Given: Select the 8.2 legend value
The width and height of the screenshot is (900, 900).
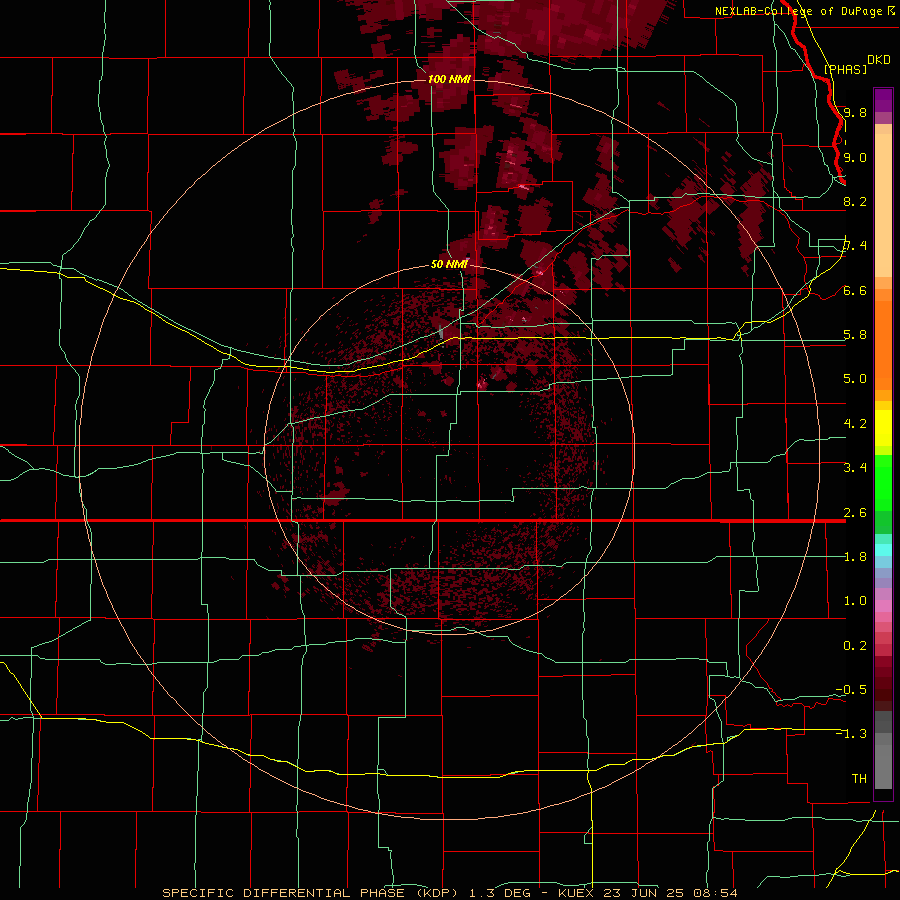Looking at the screenshot, I should coord(855,201).
